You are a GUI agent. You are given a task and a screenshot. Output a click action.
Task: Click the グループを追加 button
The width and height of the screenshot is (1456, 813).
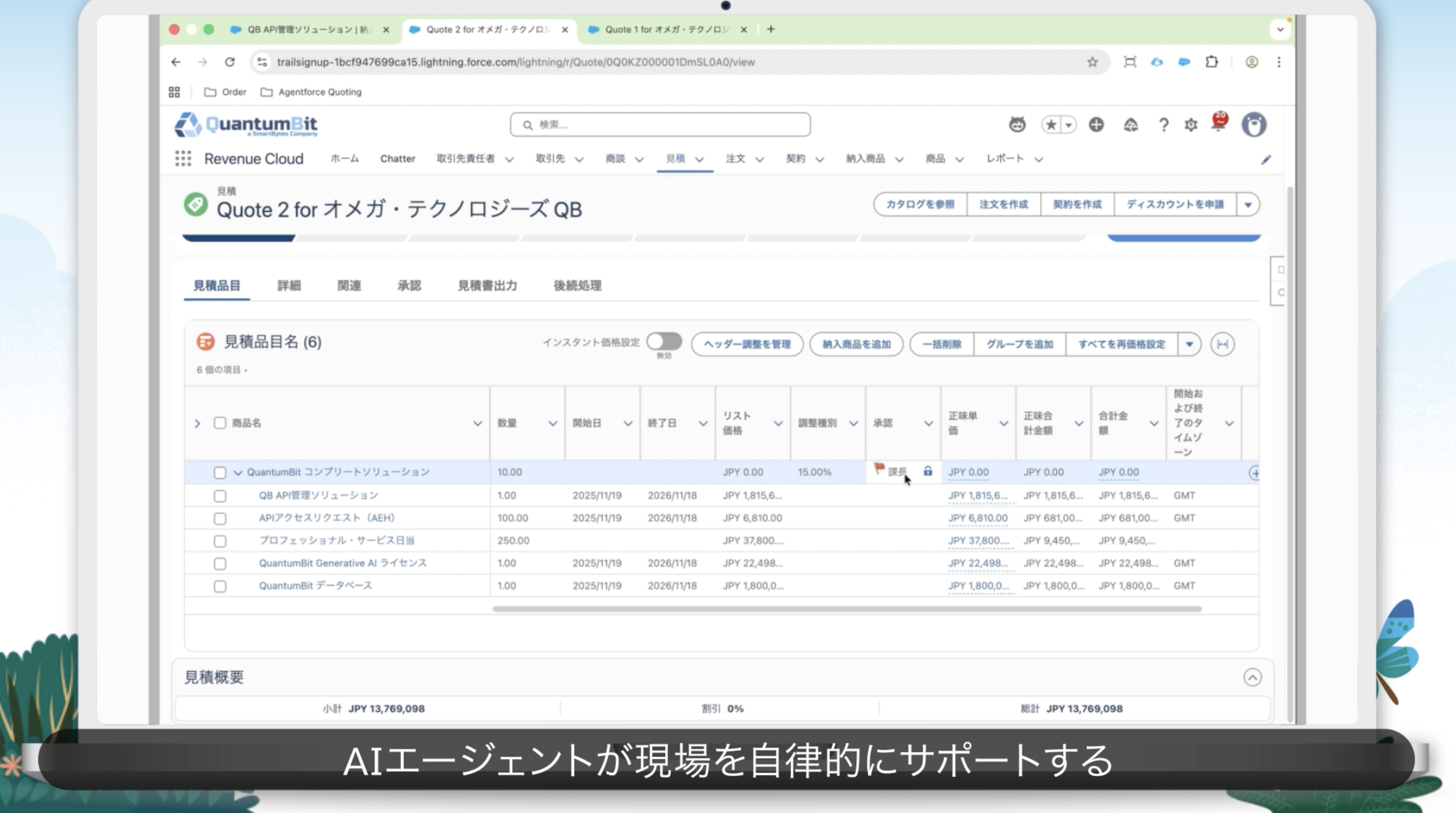tap(1020, 344)
